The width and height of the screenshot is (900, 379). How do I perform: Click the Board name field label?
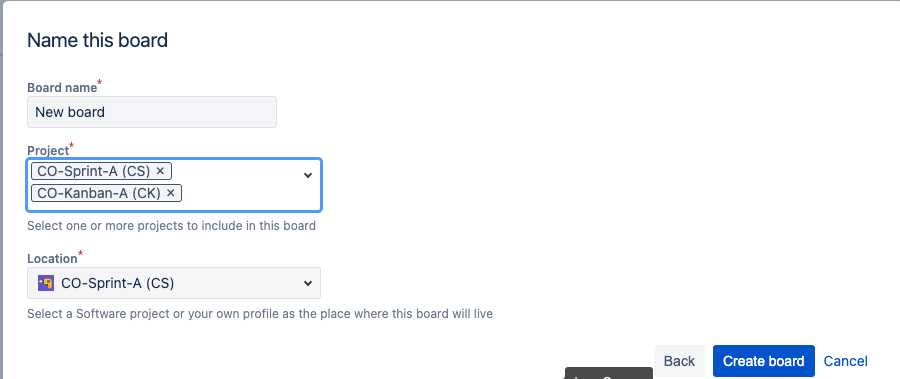(62, 88)
